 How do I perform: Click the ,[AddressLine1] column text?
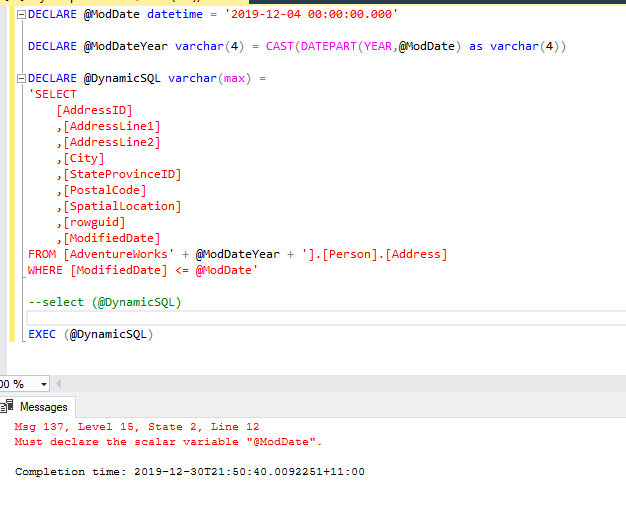[x=108, y=127]
